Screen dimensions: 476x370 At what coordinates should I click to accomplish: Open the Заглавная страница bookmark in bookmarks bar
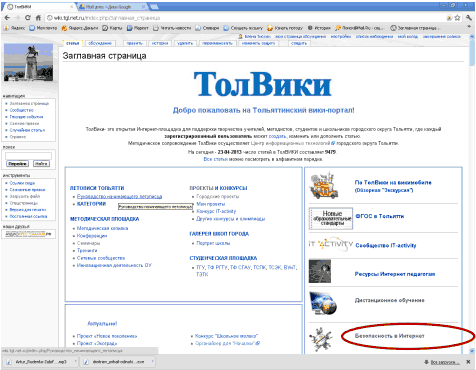(x=415, y=28)
